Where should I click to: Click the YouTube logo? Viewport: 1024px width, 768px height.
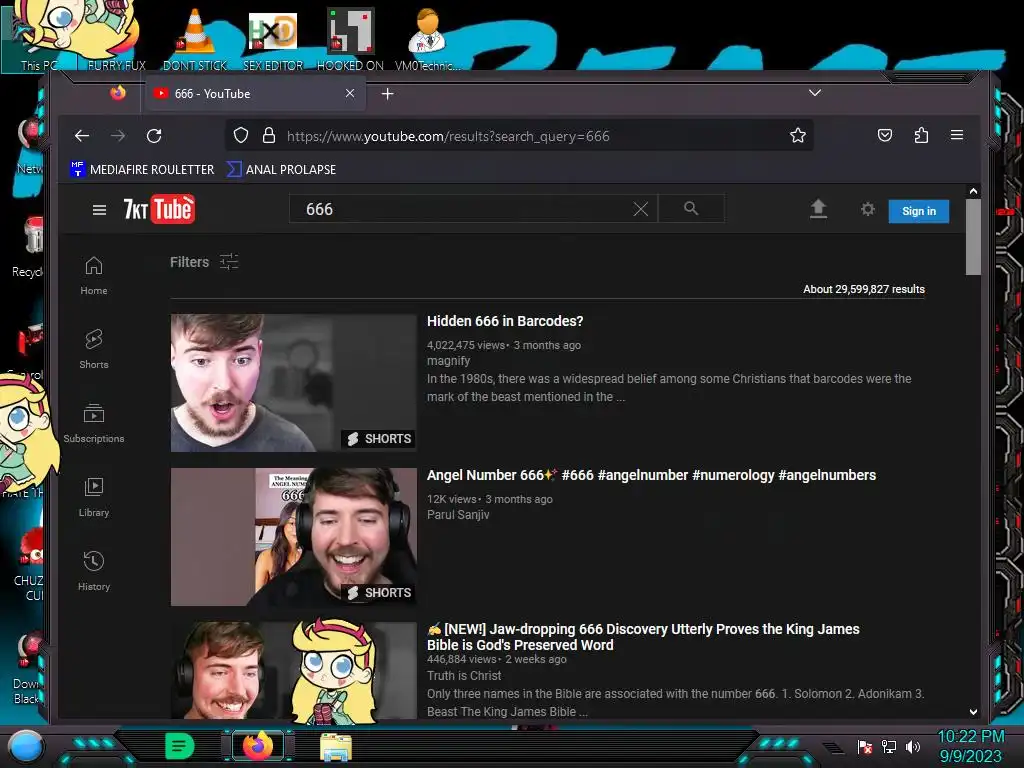coord(159,209)
